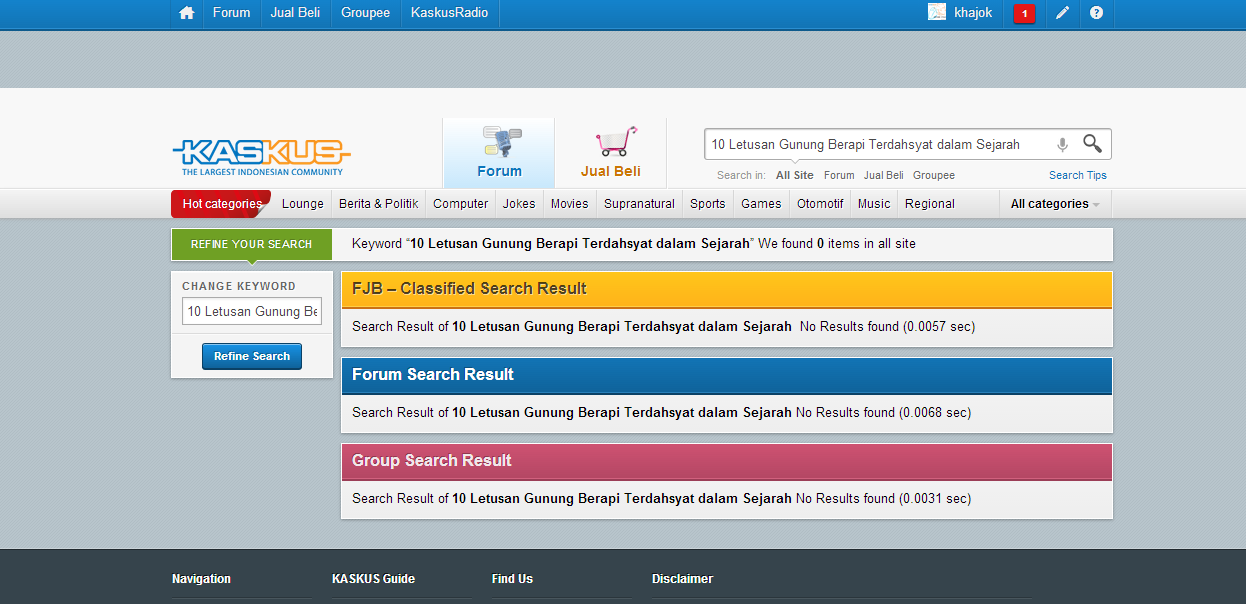Click the REFINE YOUR SEARCH green header
The width and height of the screenshot is (1246, 604).
click(252, 244)
